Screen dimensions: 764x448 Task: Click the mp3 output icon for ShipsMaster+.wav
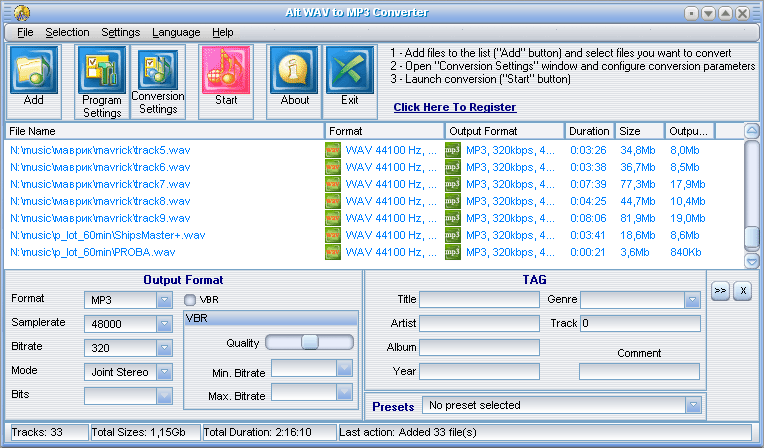click(x=453, y=235)
